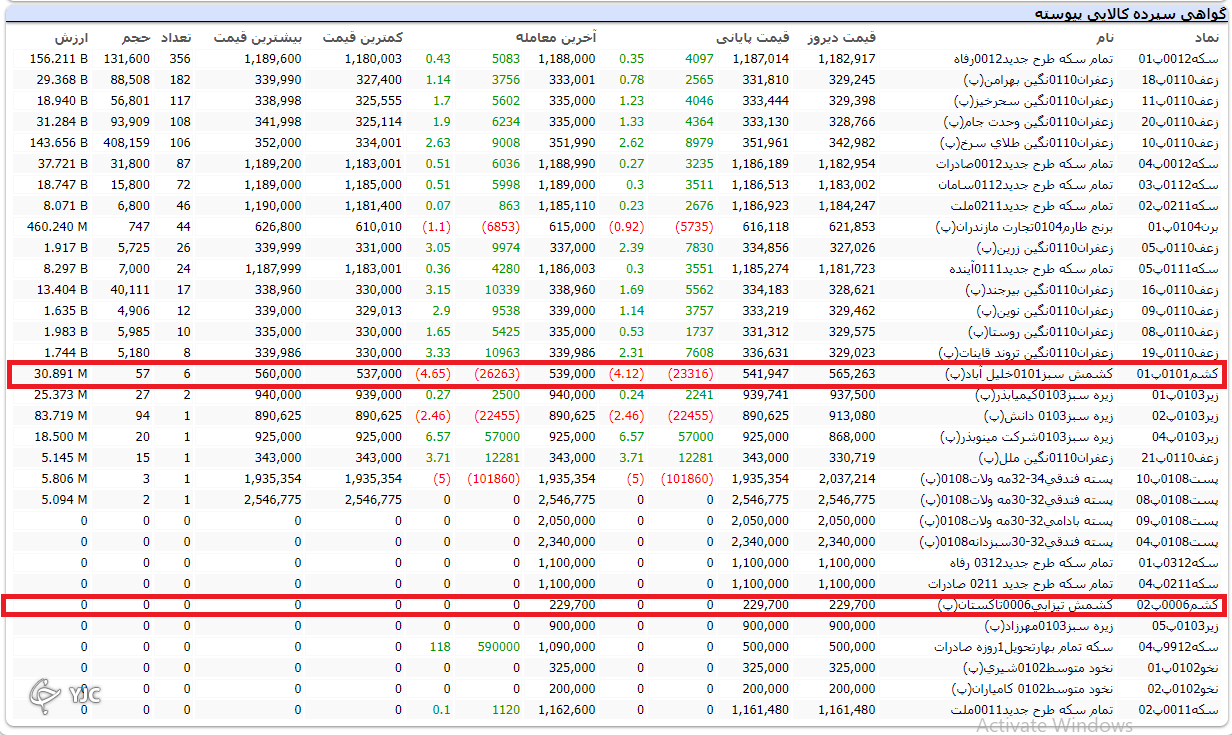
Task: Open symbol سکه0012پ01
Action: coord(1178,59)
